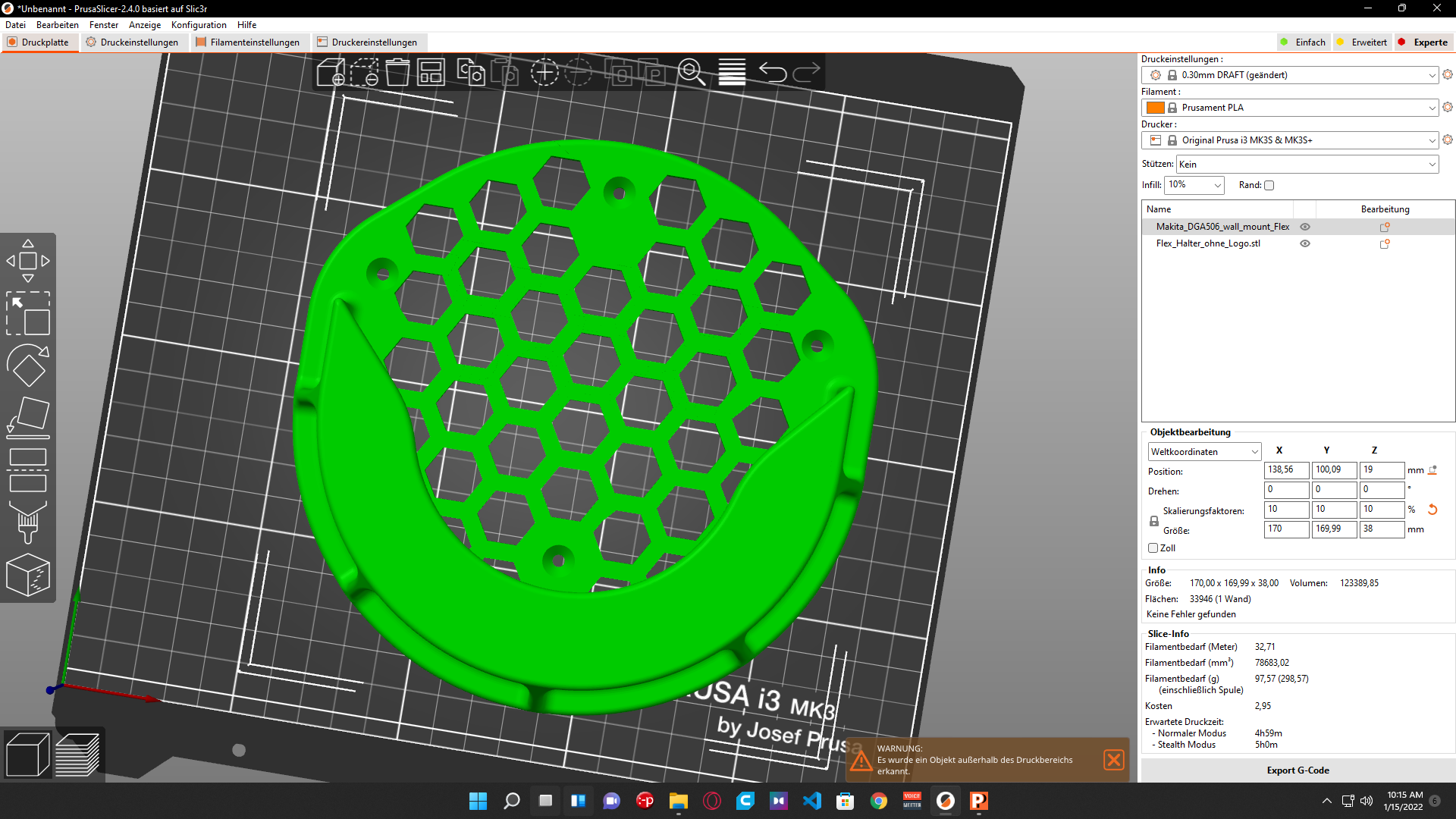Select the Scale gizmo tool
The width and height of the screenshot is (1456, 819).
pos(28,313)
